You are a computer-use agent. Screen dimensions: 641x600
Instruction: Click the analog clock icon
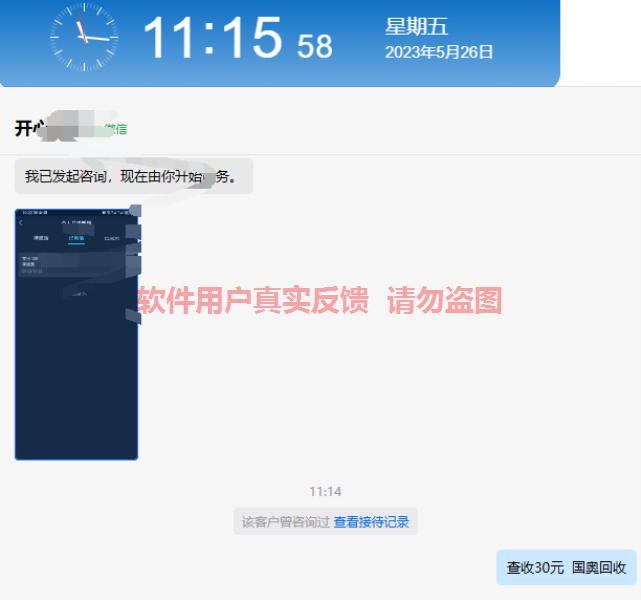(x=83, y=37)
